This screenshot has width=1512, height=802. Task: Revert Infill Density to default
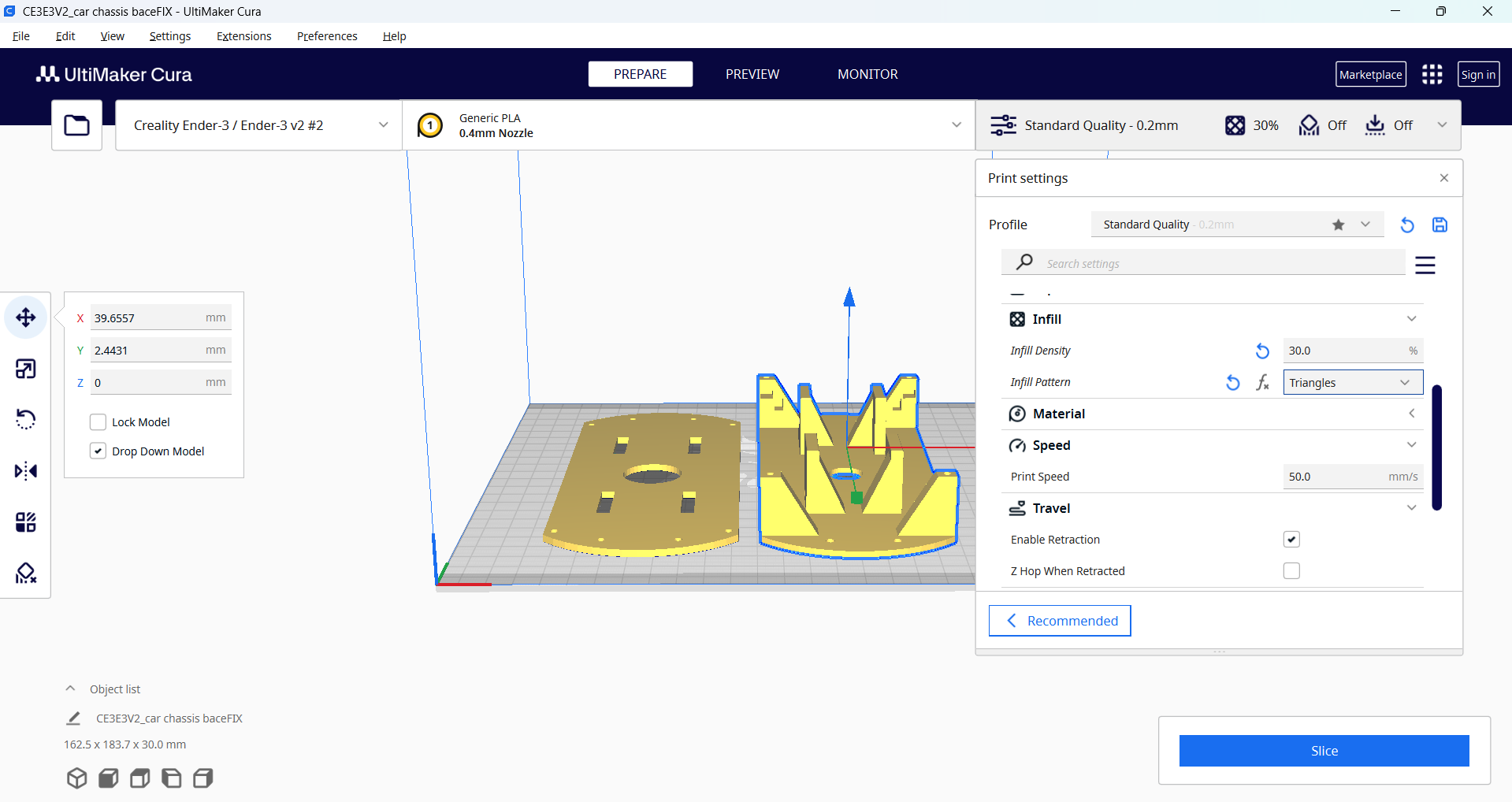tap(1262, 351)
